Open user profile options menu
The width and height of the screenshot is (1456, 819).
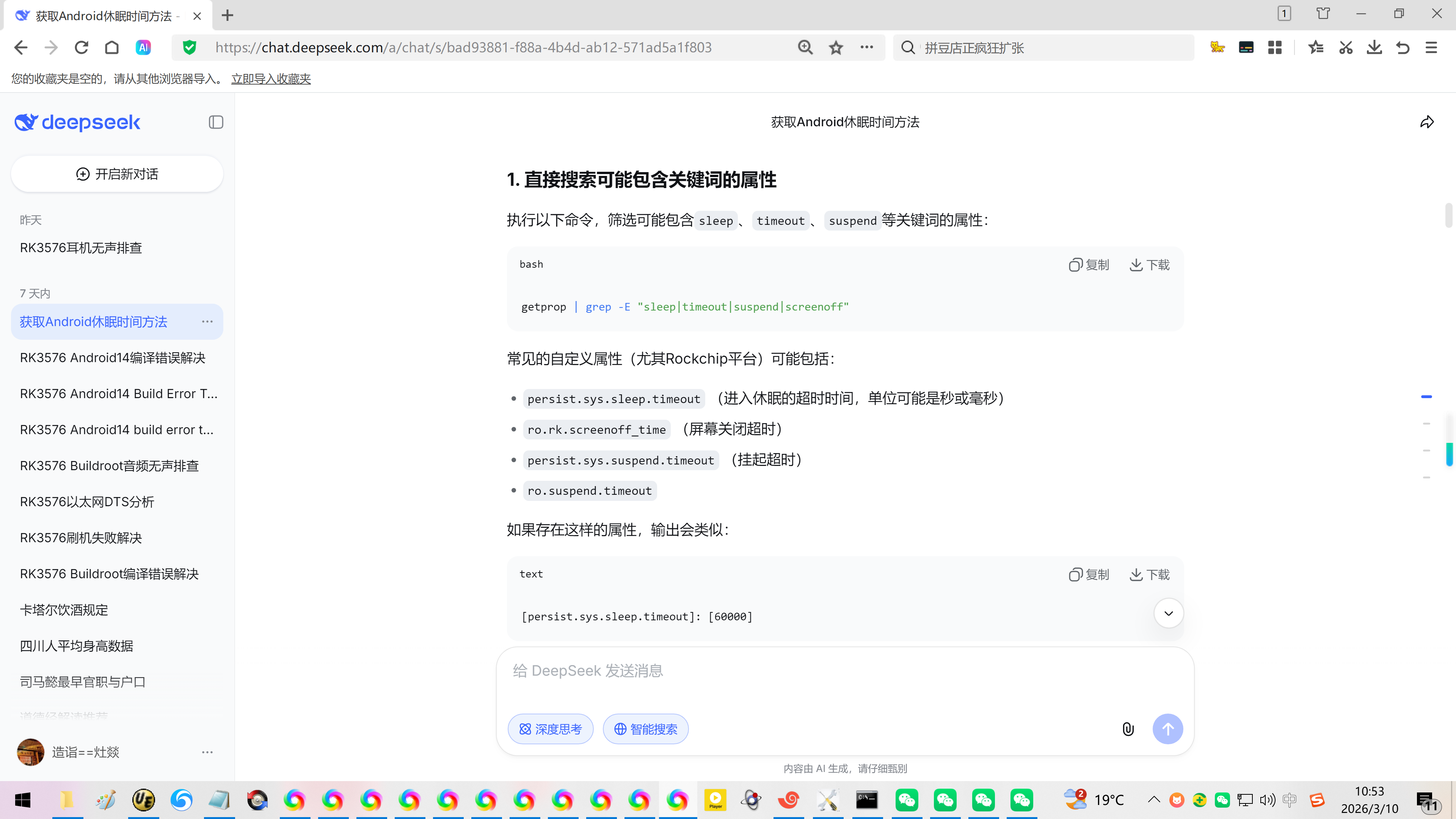click(x=207, y=752)
